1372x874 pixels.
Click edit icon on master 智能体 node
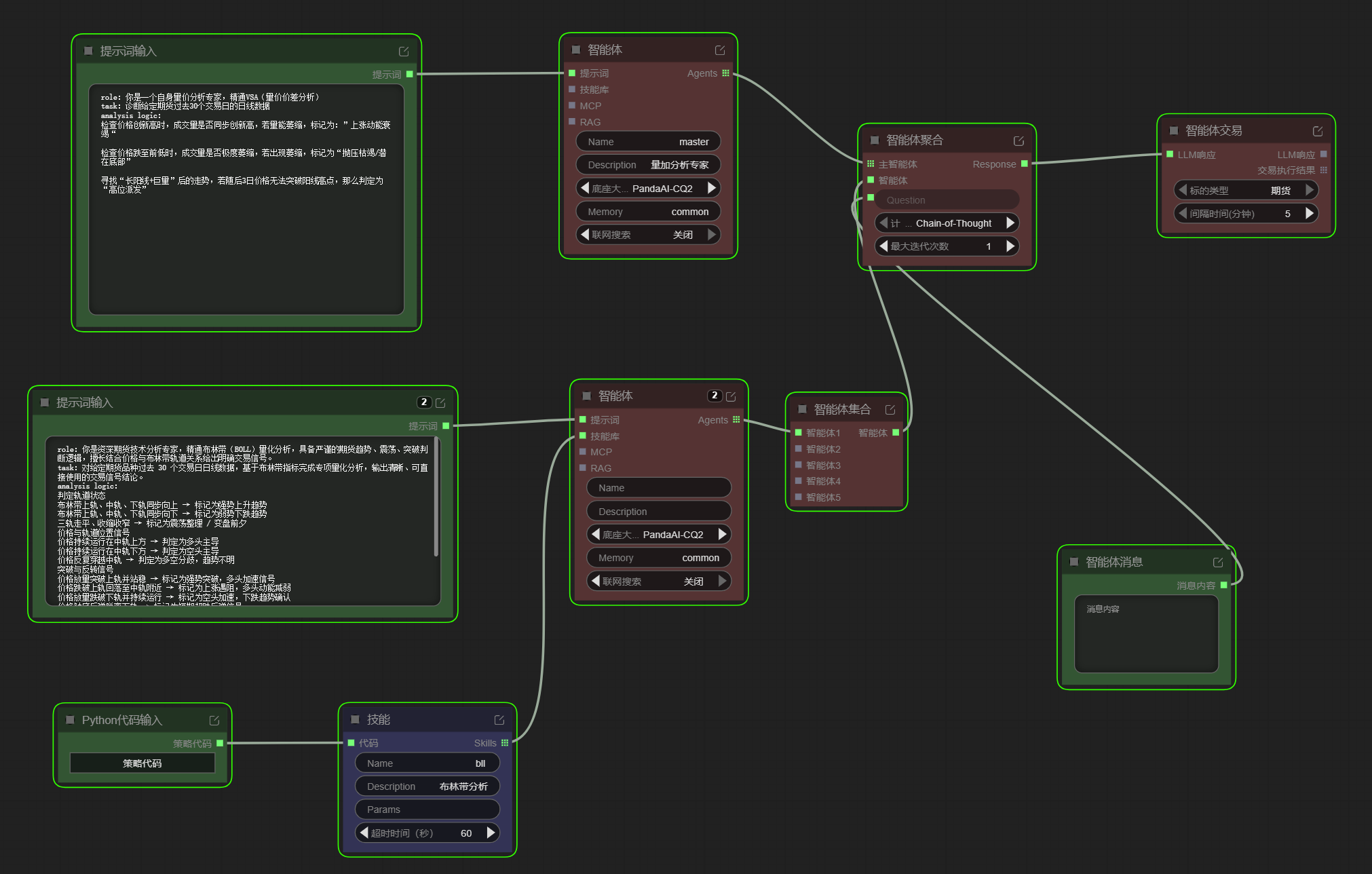point(720,50)
